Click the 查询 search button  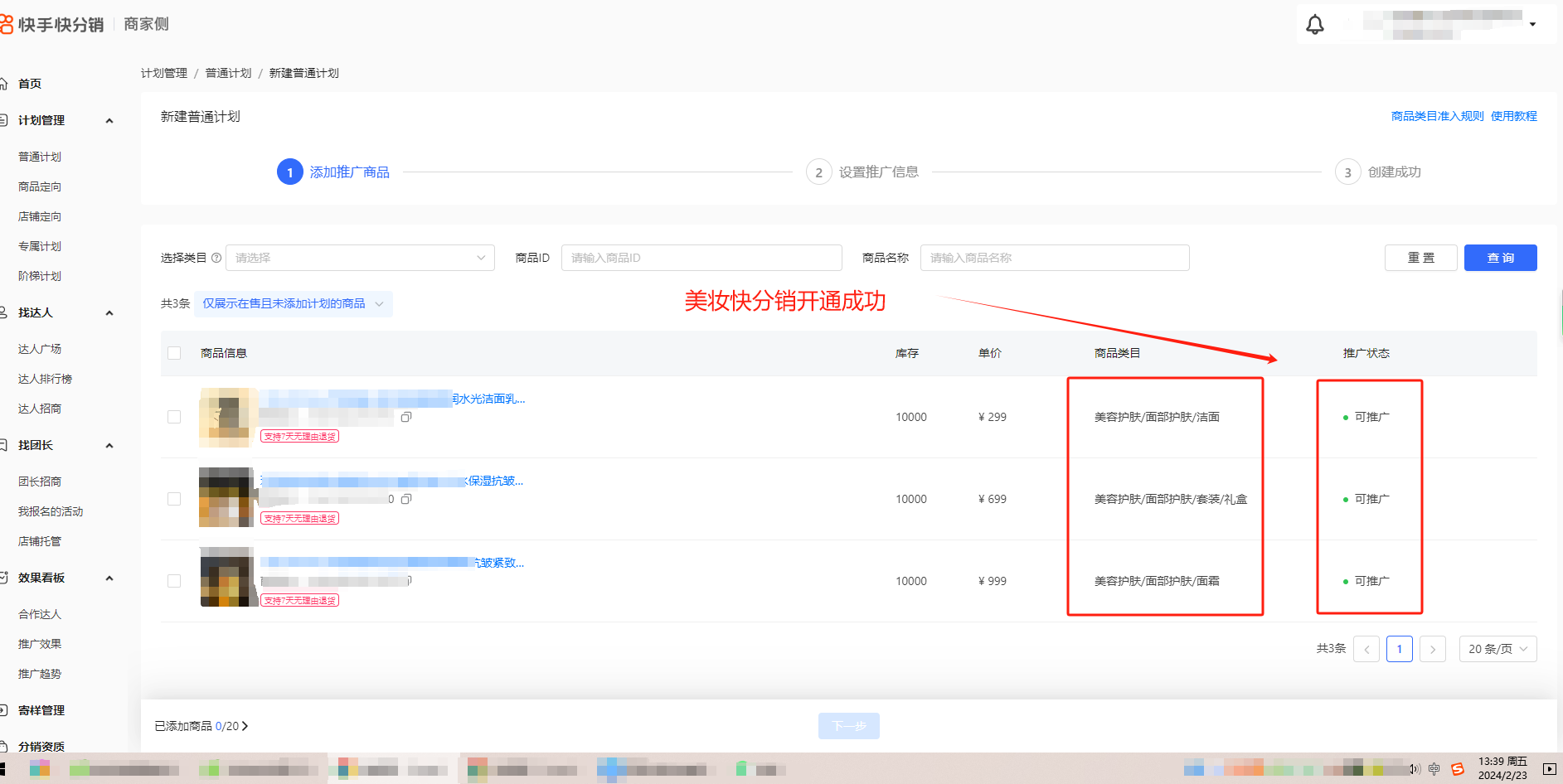click(x=1501, y=258)
